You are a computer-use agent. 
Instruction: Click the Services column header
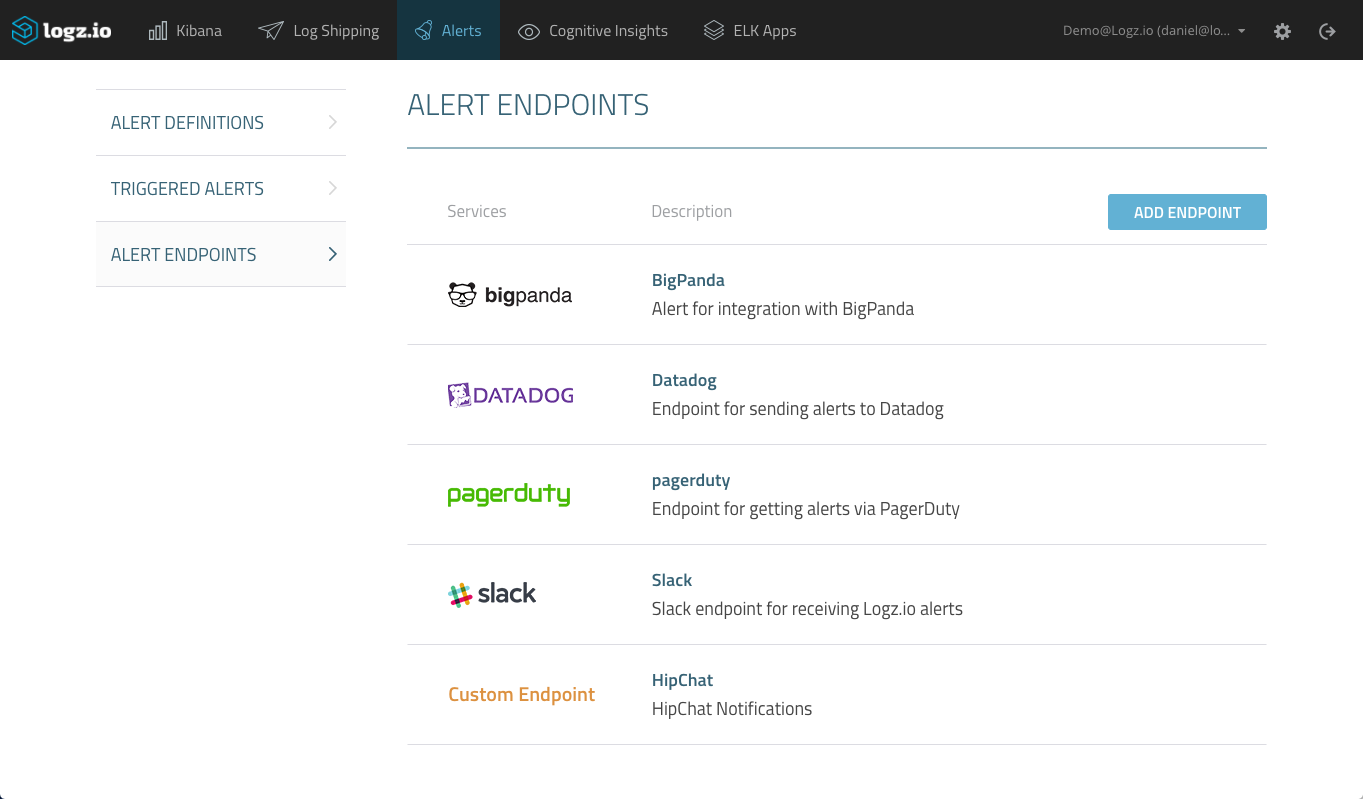[476, 211]
